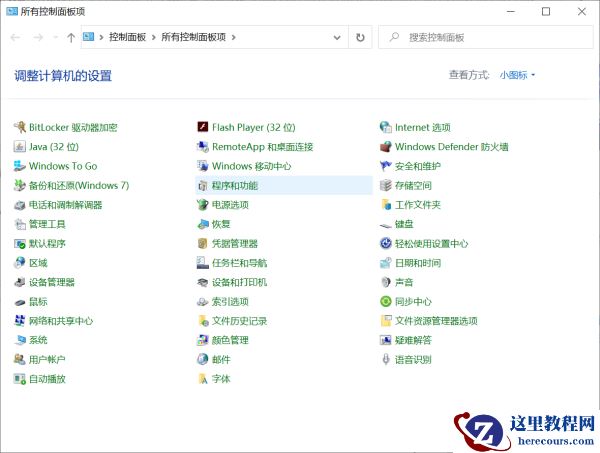Click the RemoteApp 和桌面连接 icon
Viewport: 600px width, 453px height.
[x=202, y=147]
